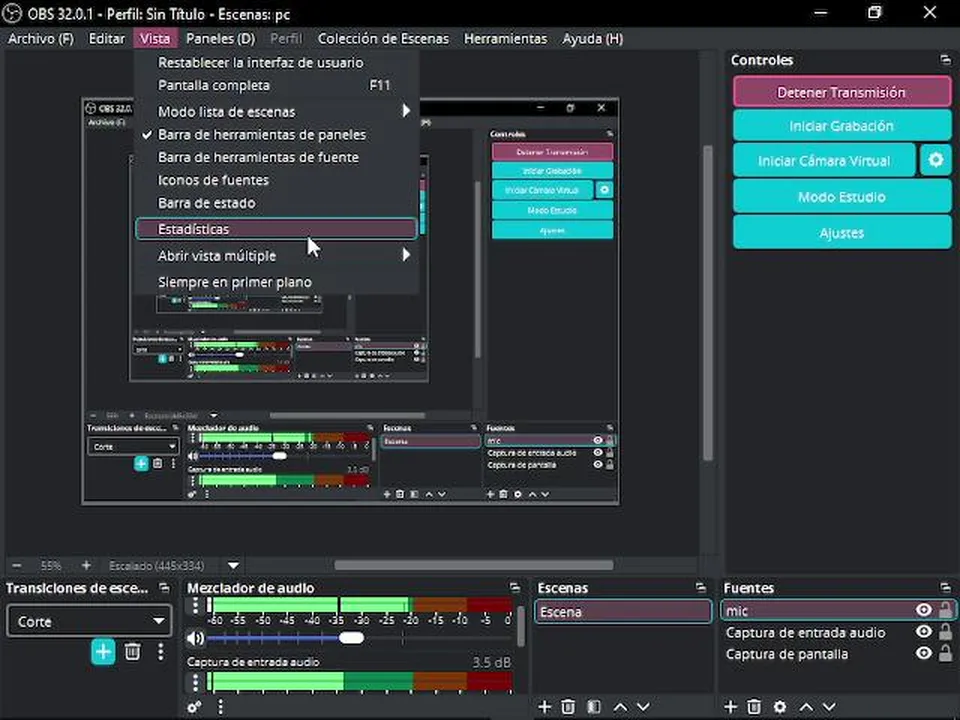Open advanced audio properties gears icon

tap(194, 707)
